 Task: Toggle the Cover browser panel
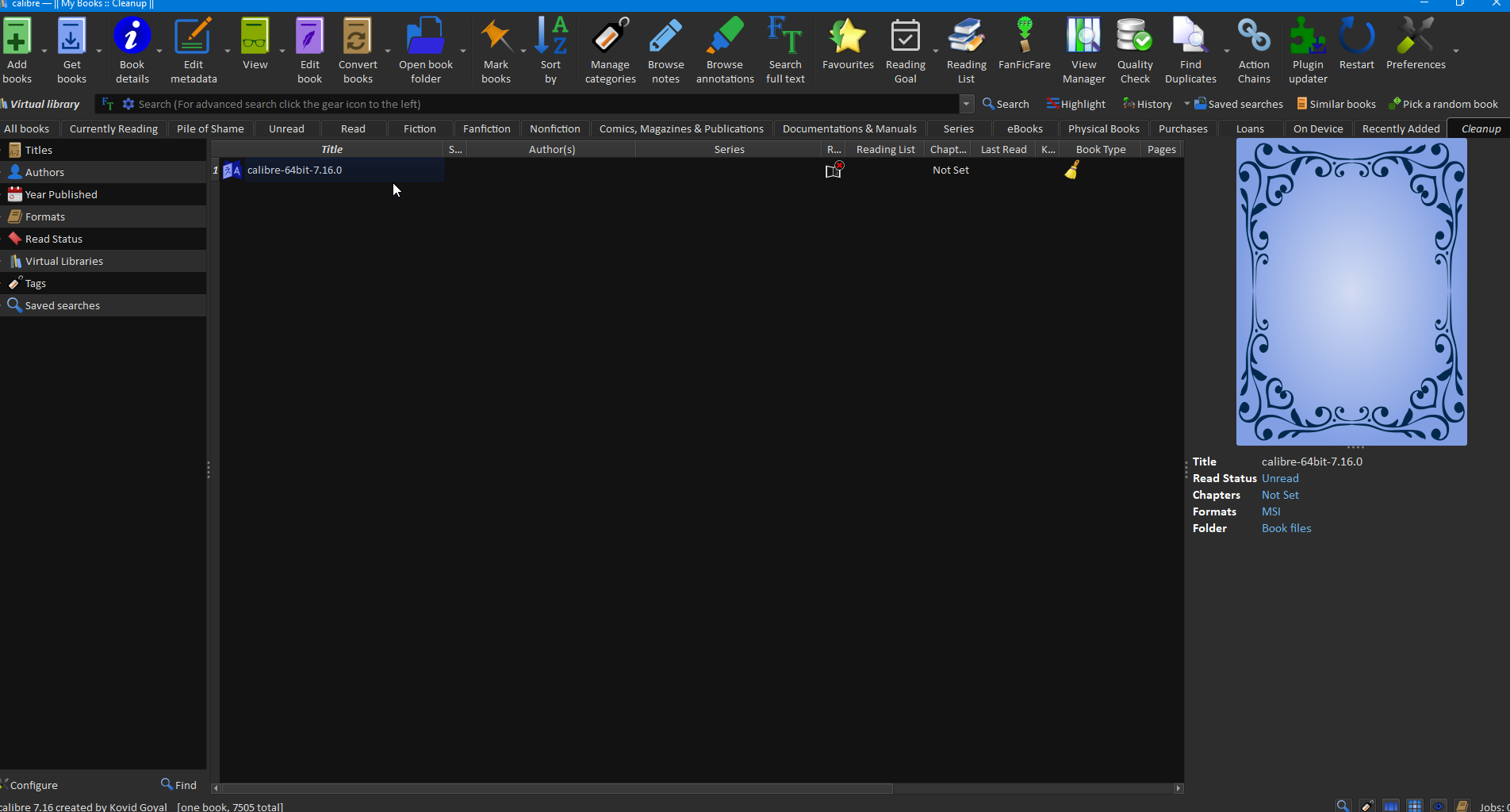click(1391, 806)
